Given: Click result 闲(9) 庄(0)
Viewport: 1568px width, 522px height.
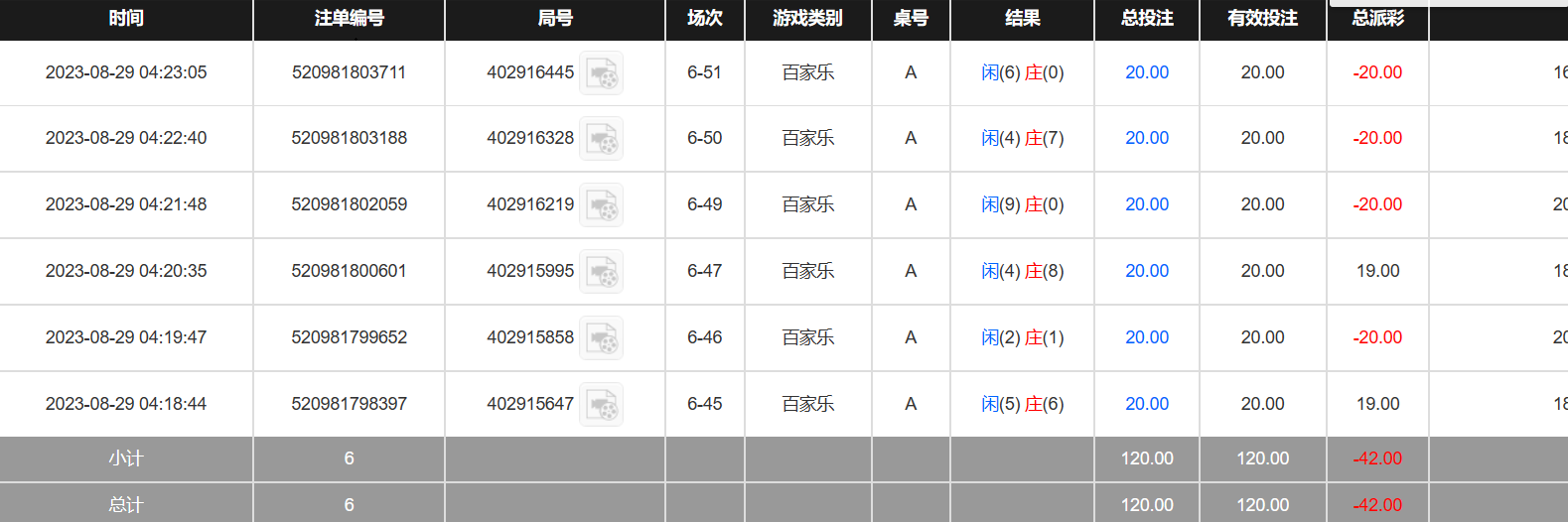Looking at the screenshot, I should tap(1022, 204).
